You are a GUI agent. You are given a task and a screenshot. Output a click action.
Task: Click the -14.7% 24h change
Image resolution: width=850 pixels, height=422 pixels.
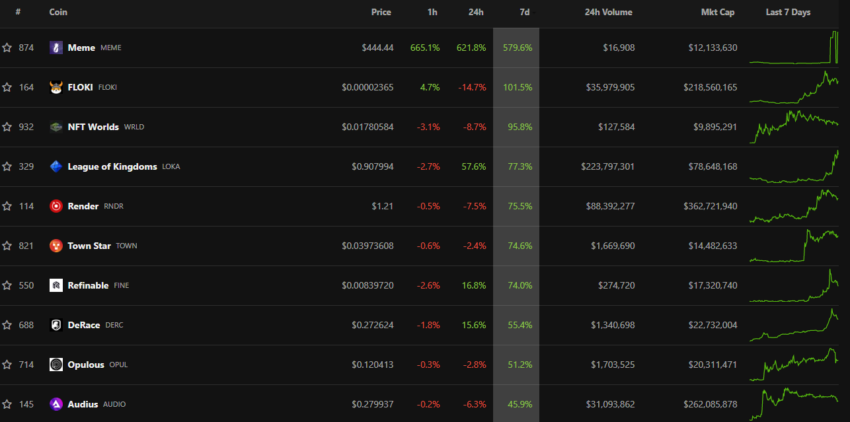(471, 87)
